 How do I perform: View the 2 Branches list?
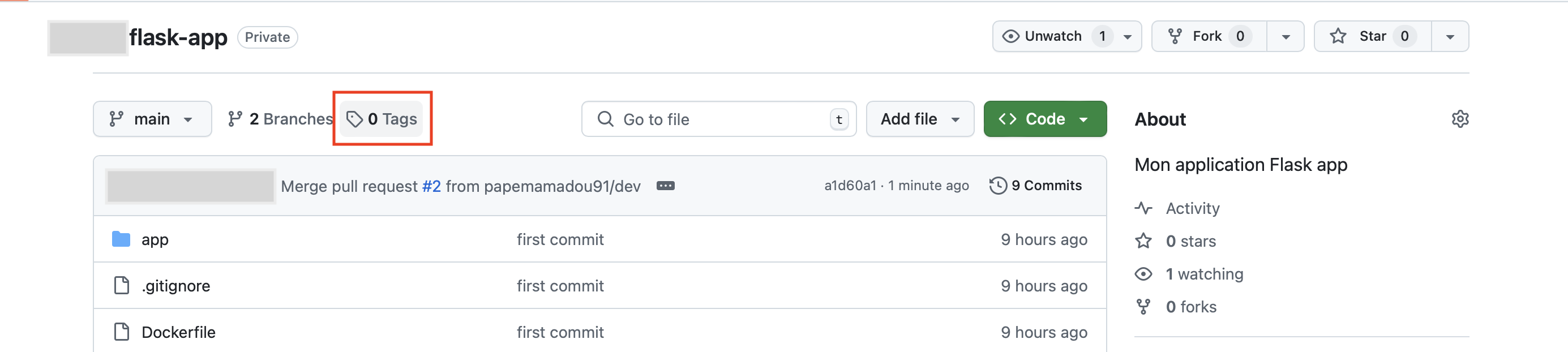point(281,119)
